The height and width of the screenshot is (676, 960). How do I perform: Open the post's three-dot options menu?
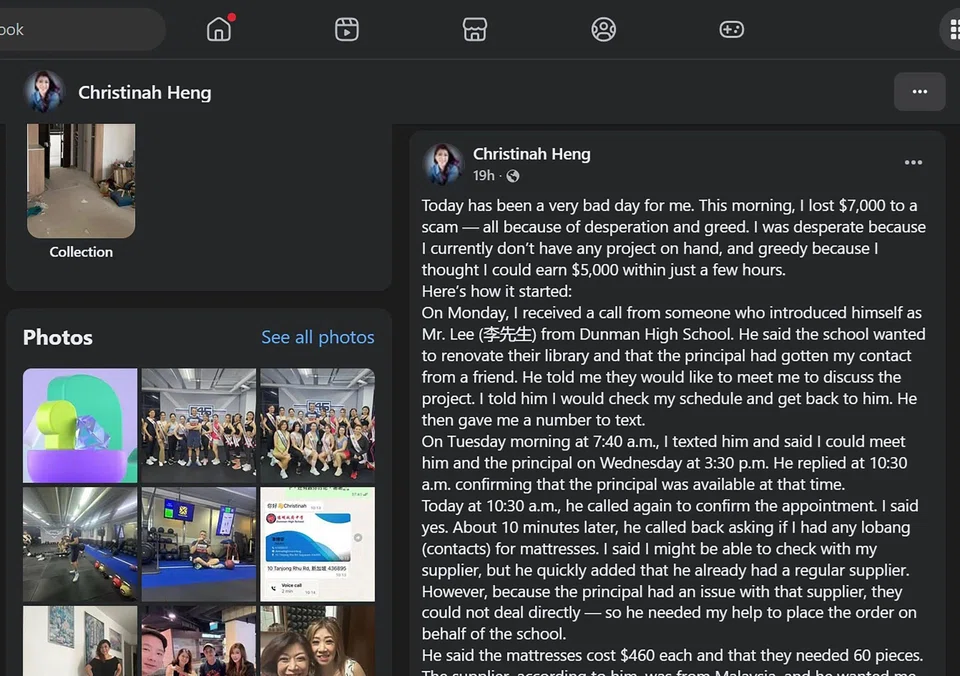click(x=913, y=162)
